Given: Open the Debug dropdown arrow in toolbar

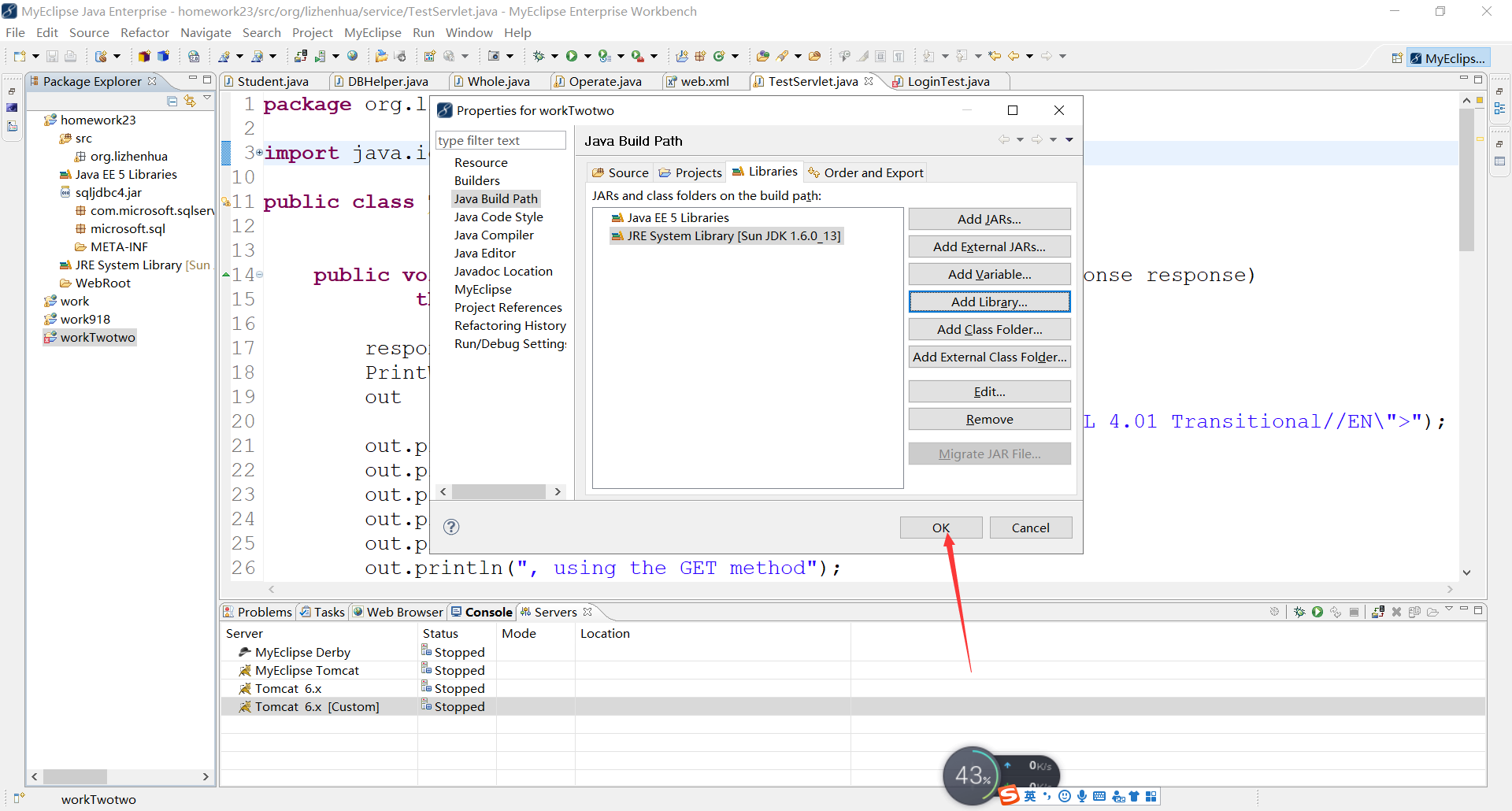Looking at the screenshot, I should click(554, 56).
